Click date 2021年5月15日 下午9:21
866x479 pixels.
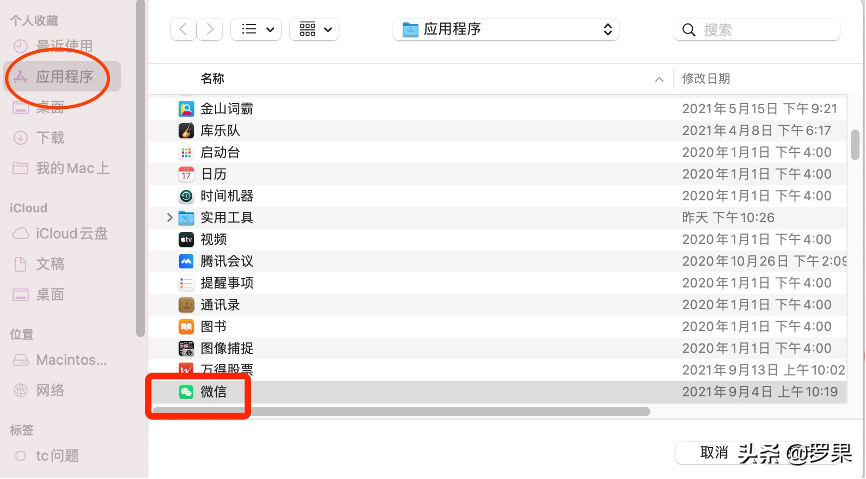point(759,109)
